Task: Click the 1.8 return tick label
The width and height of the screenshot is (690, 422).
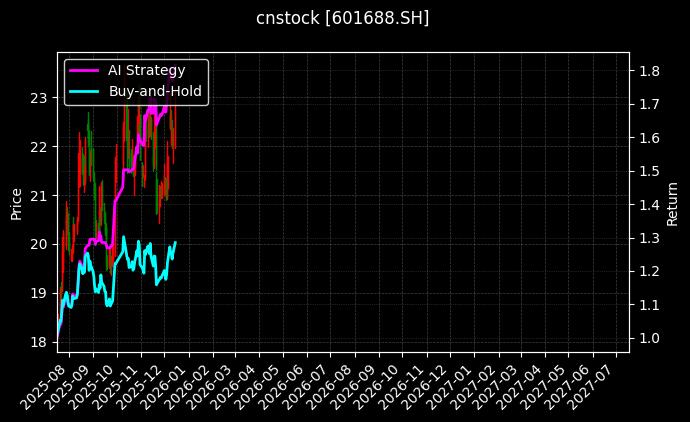Action: click(x=648, y=71)
